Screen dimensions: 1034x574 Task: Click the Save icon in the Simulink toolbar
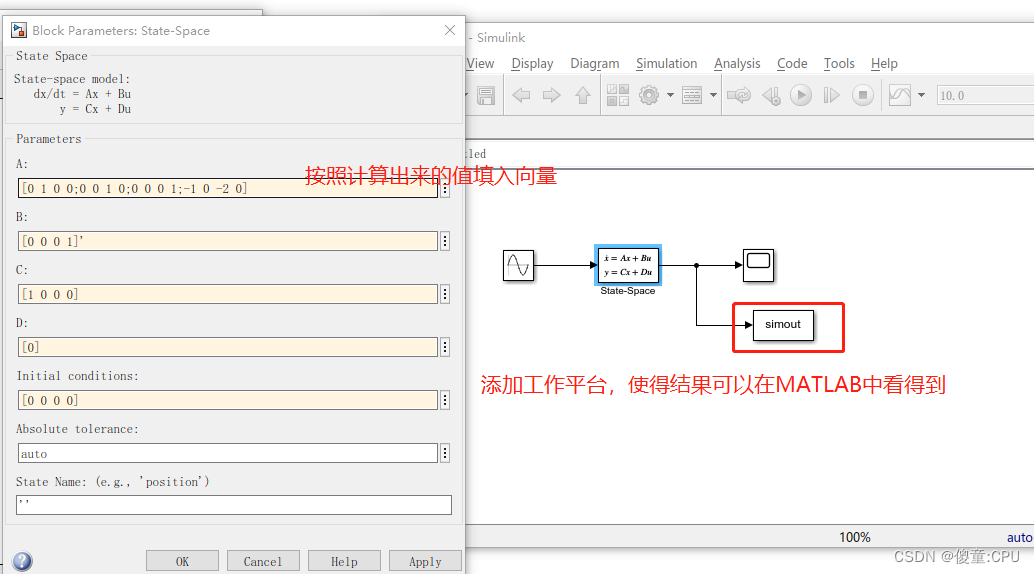pos(486,96)
